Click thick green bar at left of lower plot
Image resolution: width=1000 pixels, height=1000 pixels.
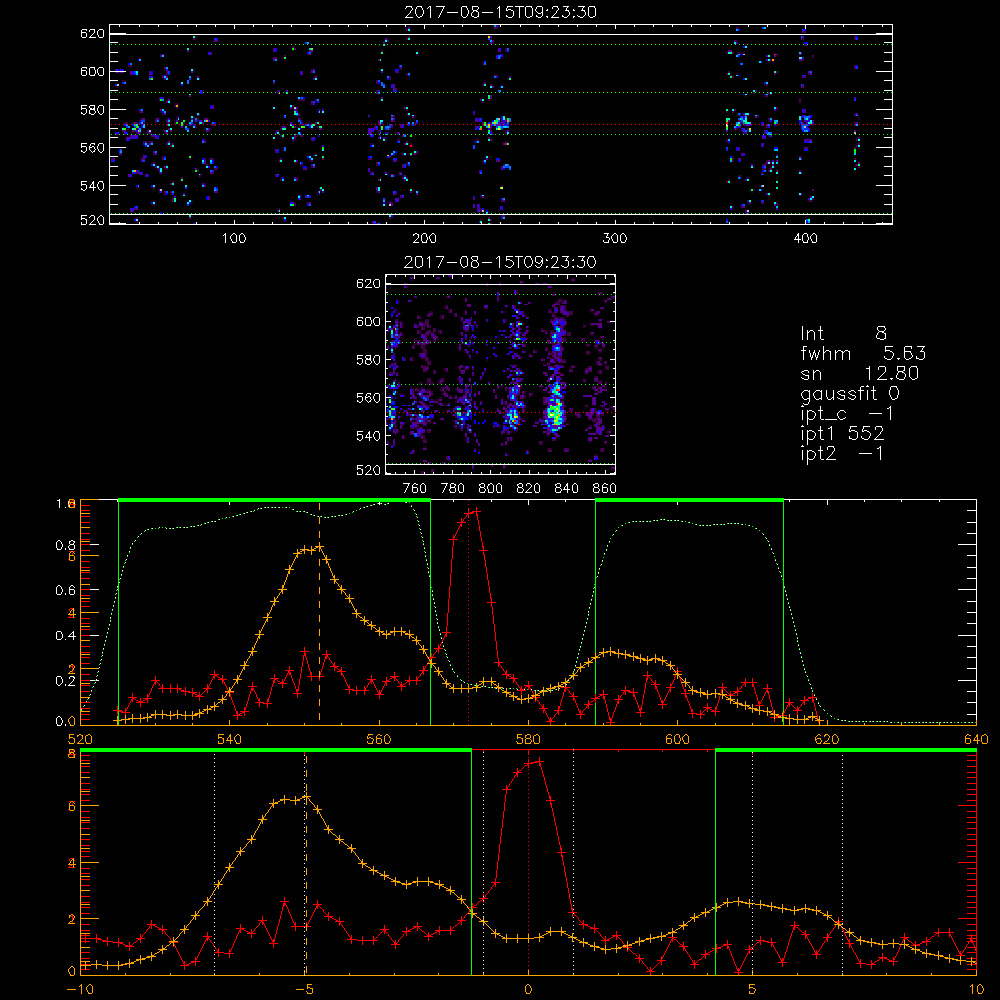pyautogui.click(x=276, y=750)
